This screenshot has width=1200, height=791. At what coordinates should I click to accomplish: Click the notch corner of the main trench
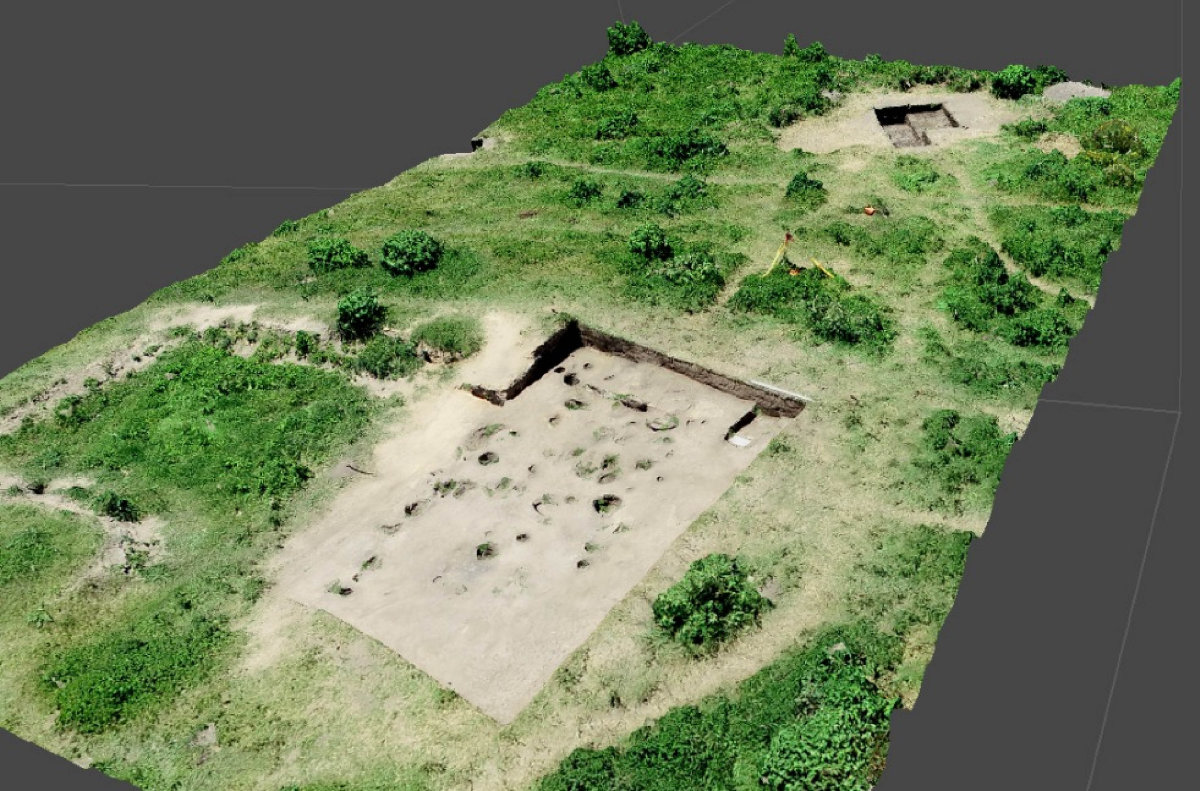pos(503,395)
